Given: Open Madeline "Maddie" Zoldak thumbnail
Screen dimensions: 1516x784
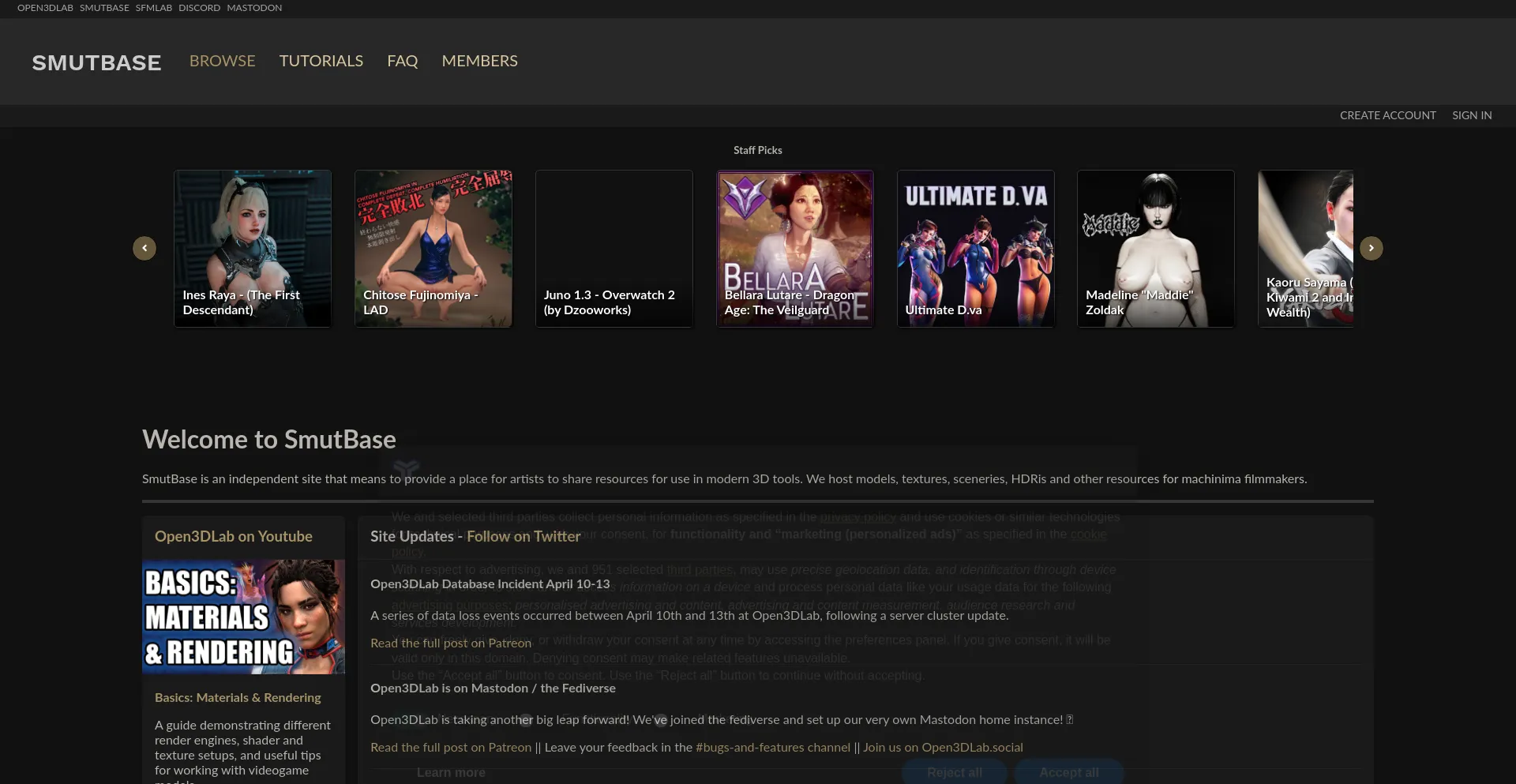Looking at the screenshot, I should [1156, 248].
